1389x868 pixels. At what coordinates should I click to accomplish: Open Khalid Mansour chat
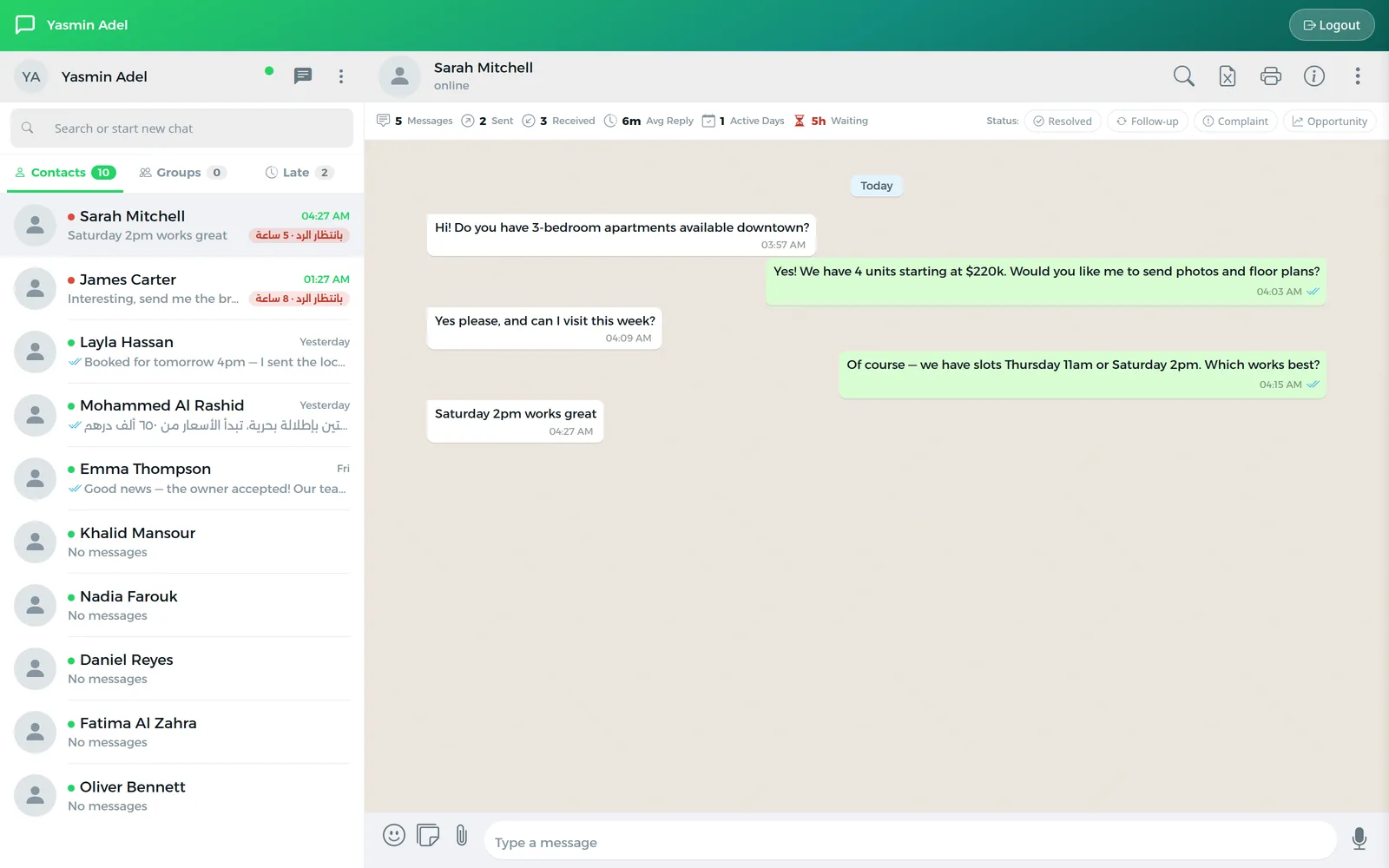point(181,542)
